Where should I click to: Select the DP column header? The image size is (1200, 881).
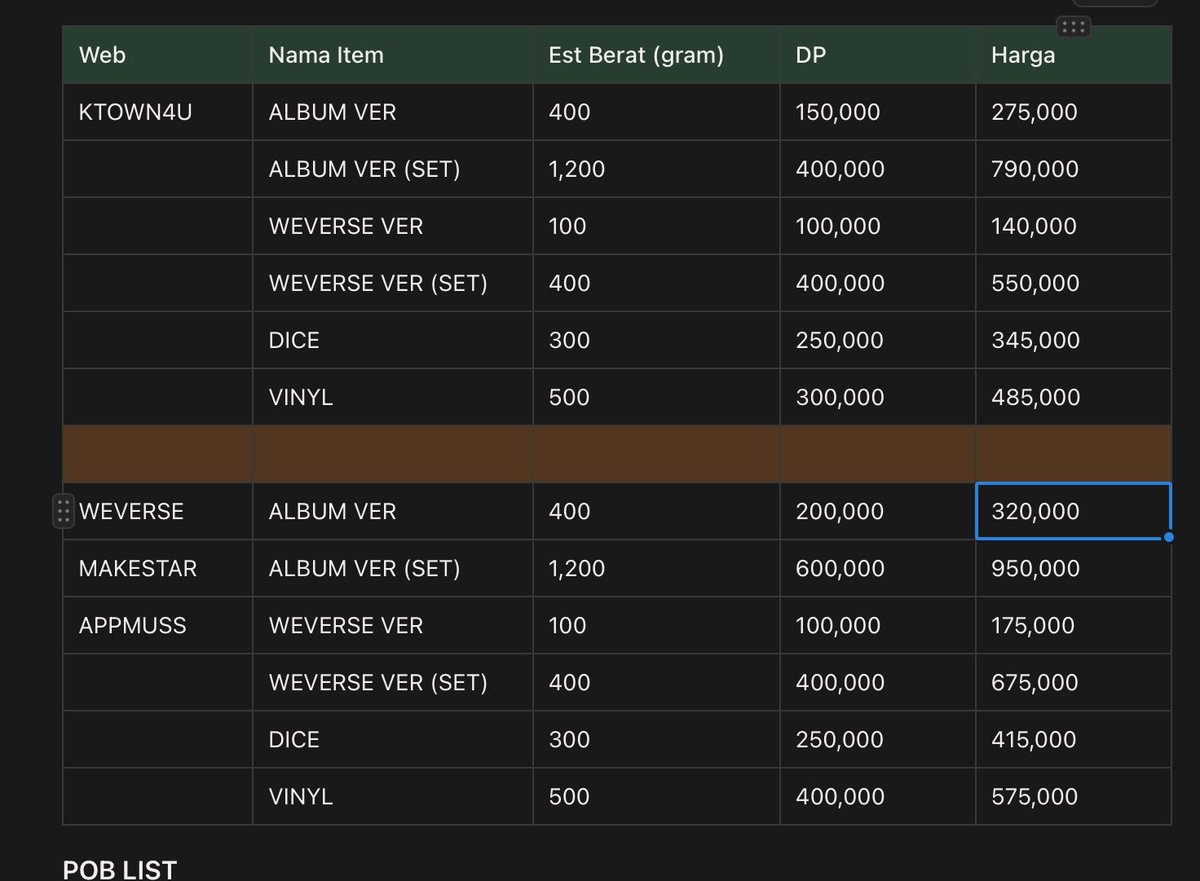pos(878,55)
